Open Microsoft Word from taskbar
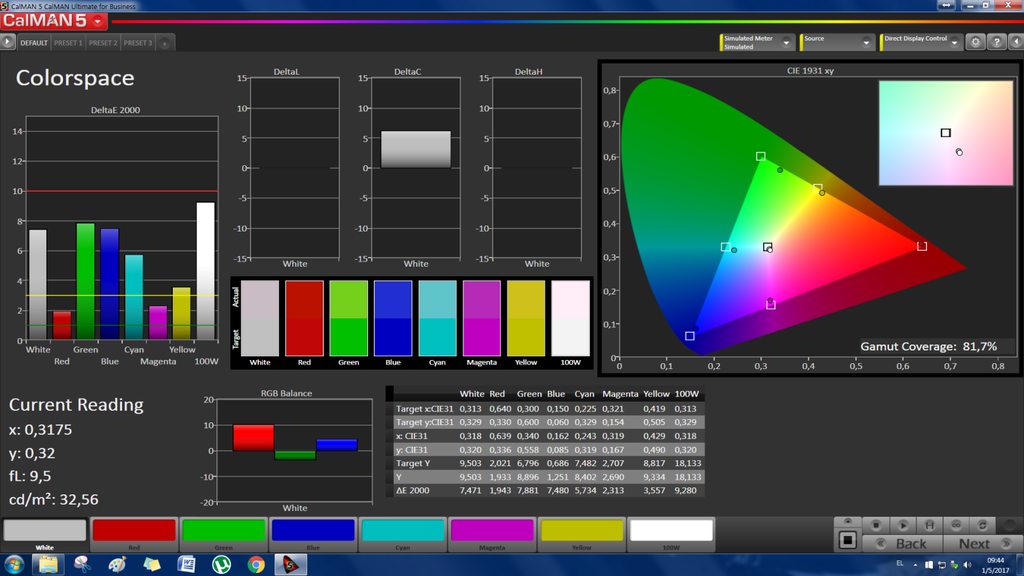Viewport: 1024px width, 576px height. (187, 564)
